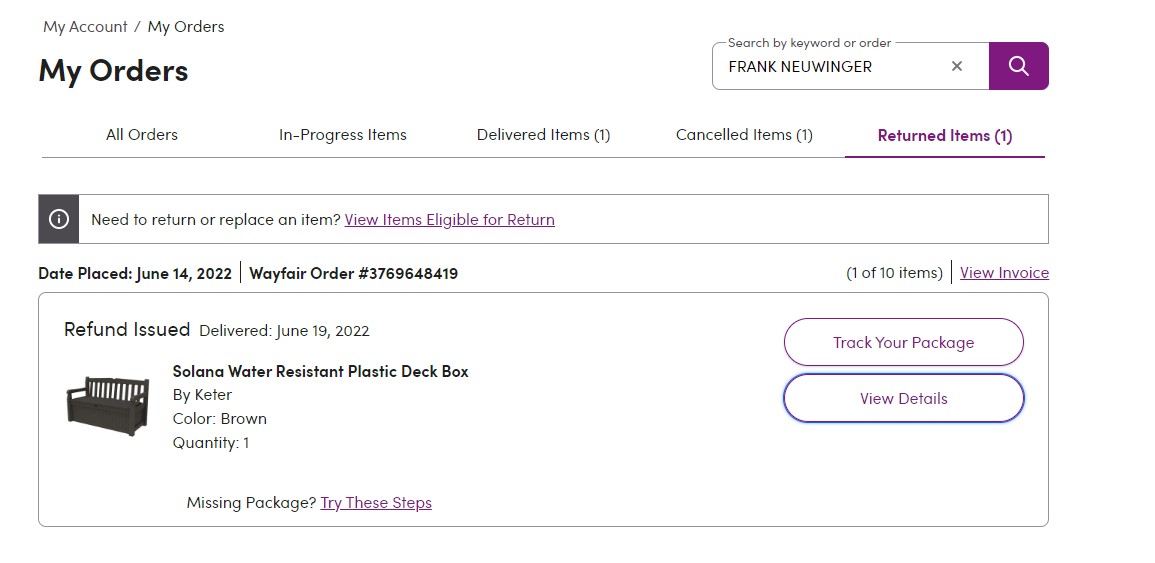1155x563 pixels.
Task: Go to the Cancelled Items (1) tab
Action: pyautogui.click(x=744, y=135)
